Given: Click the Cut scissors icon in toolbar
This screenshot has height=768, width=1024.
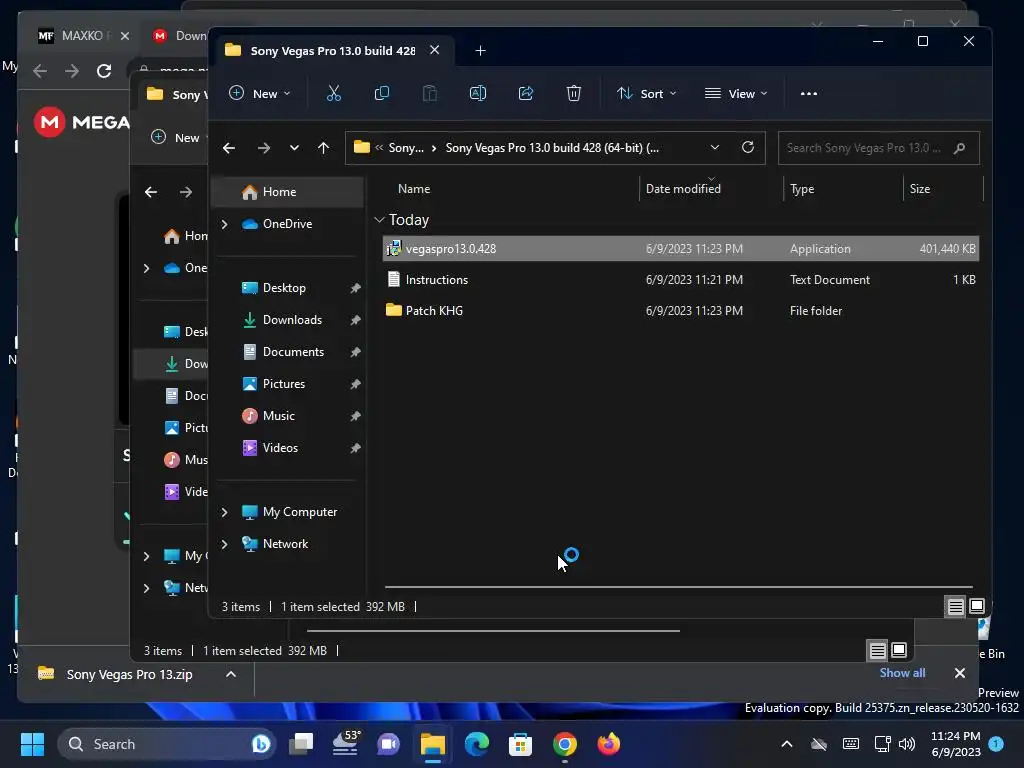Looking at the screenshot, I should point(334,93).
